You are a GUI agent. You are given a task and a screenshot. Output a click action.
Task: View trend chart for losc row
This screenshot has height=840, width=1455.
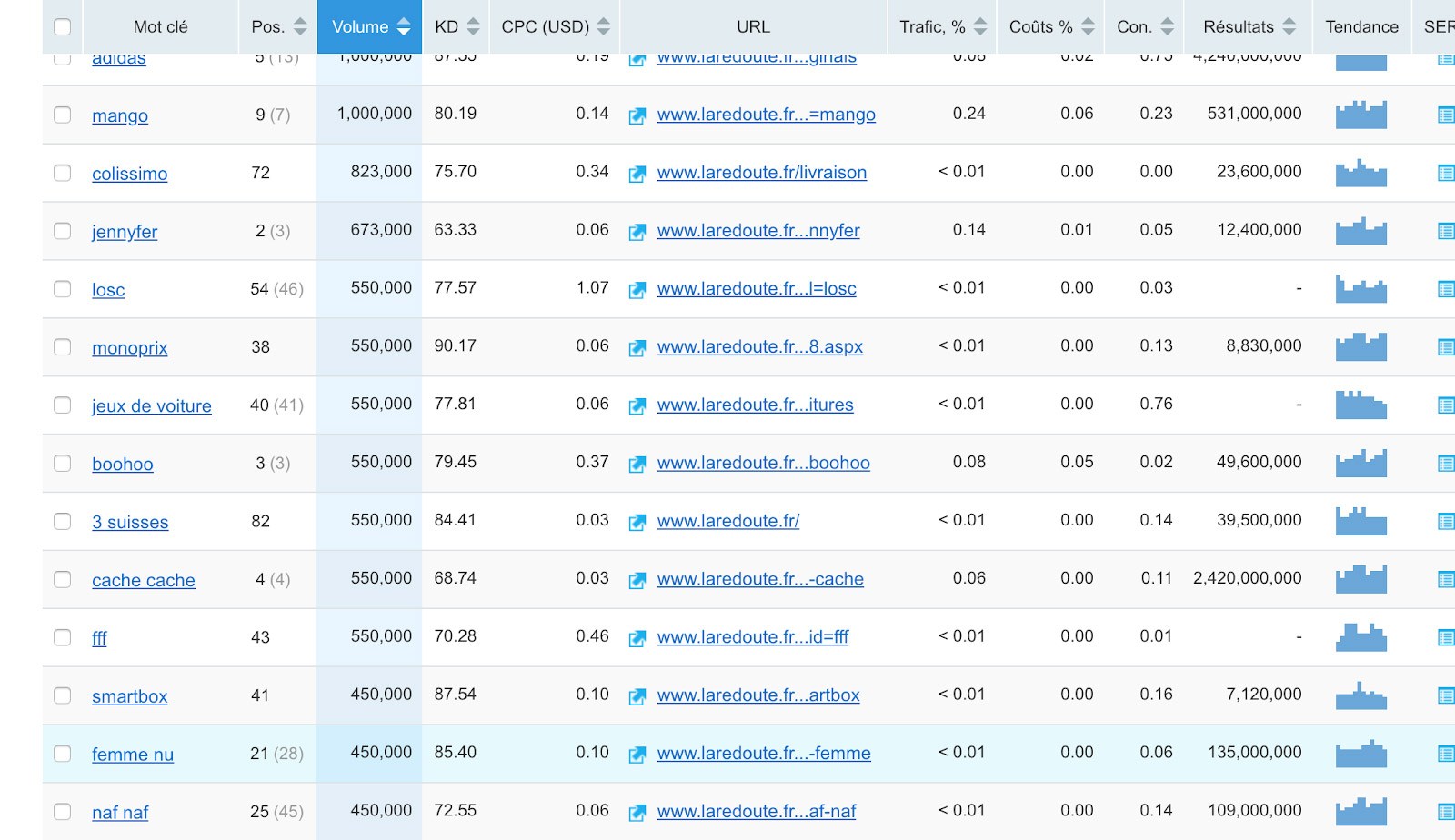pyautogui.click(x=1361, y=289)
